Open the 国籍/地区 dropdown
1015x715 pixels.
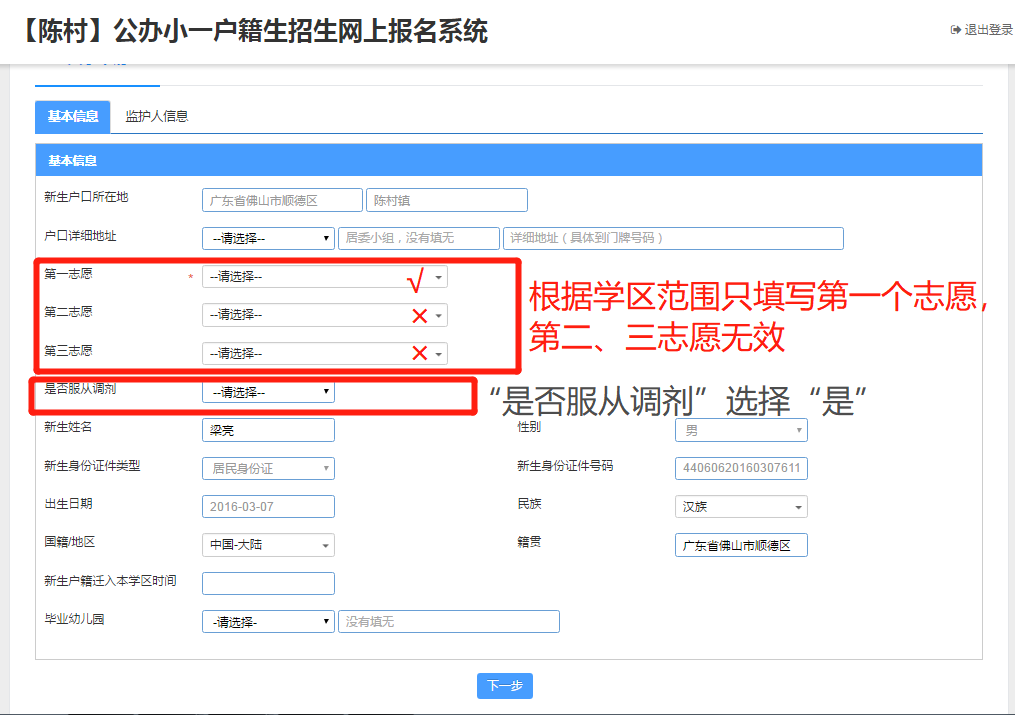pos(268,545)
